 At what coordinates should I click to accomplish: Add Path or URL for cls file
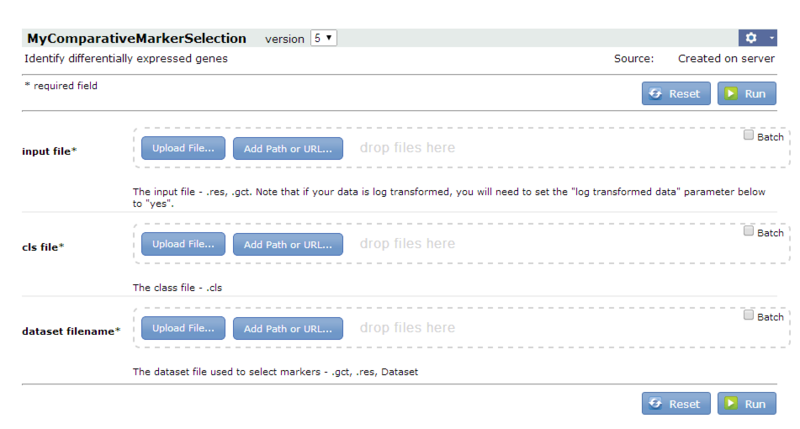288,245
